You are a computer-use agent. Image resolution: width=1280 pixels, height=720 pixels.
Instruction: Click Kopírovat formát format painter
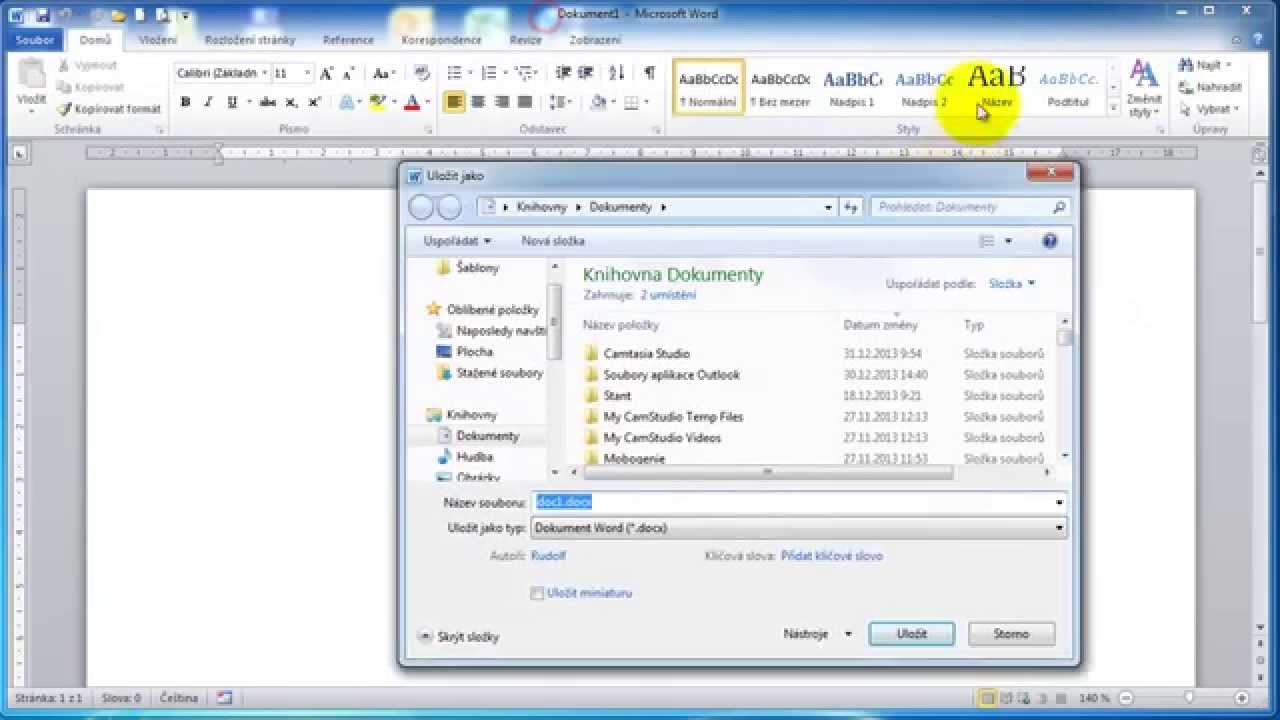click(109, 108)
